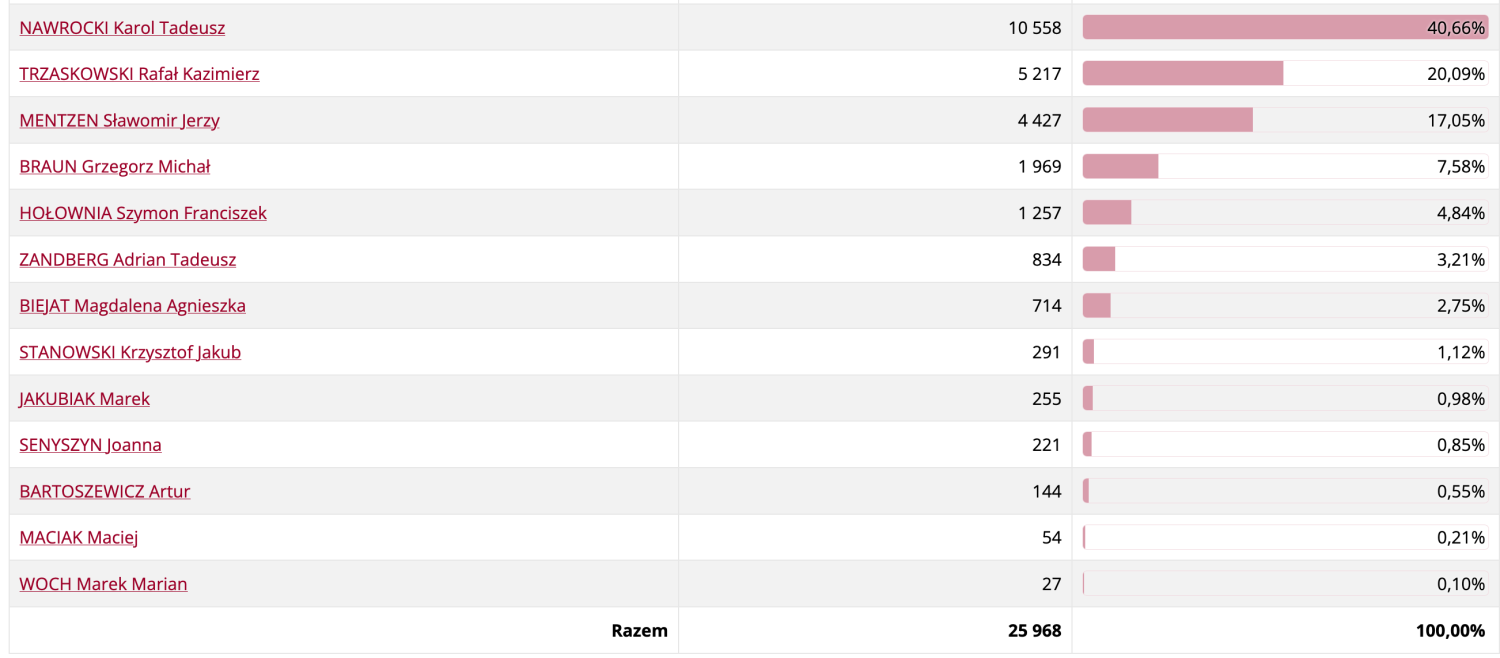This screenshot has height=658, width=1500.
Task: Click the 17,05% bar for Mentzen
Action: point(1286,121)
